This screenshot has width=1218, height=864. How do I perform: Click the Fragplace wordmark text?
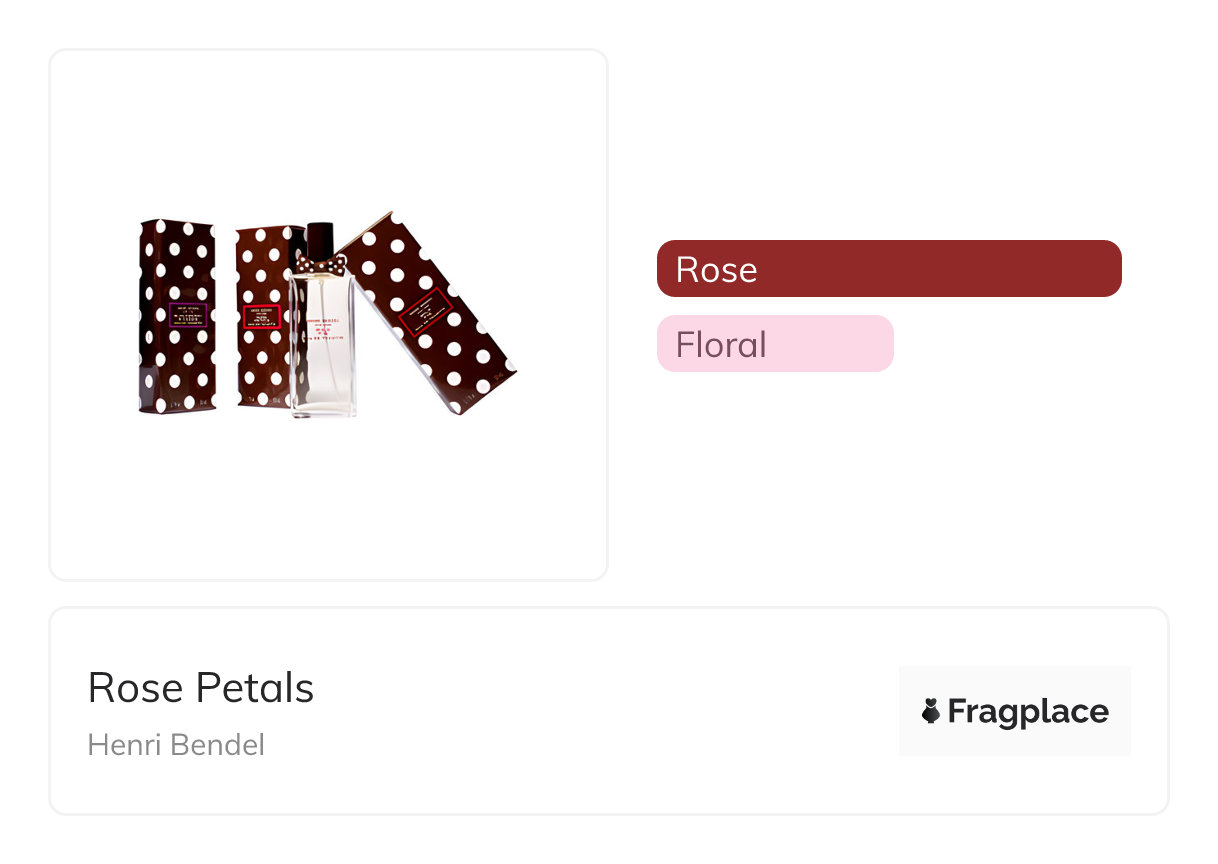(1028, 712)
